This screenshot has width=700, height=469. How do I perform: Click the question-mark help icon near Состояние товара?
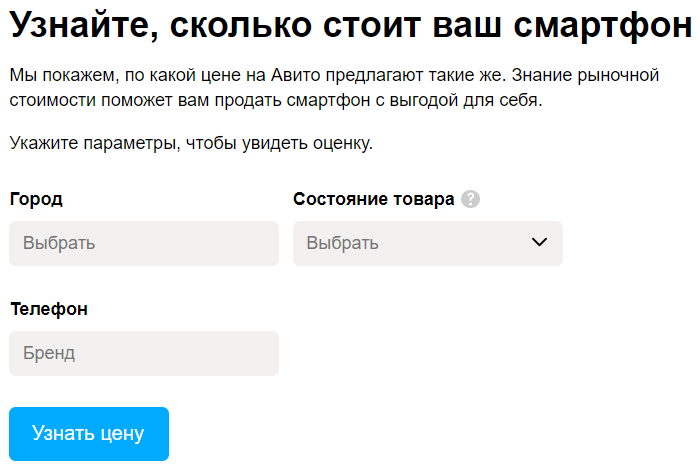pos(470,199)
